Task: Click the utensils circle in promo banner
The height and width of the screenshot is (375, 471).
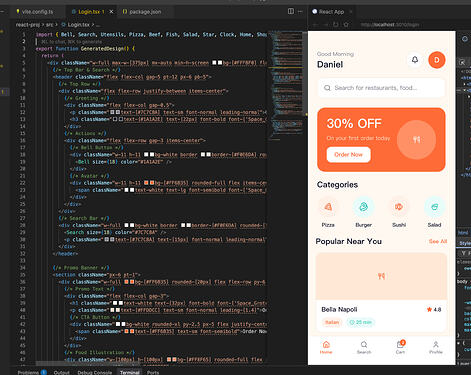Action: (x=416, y=140)
